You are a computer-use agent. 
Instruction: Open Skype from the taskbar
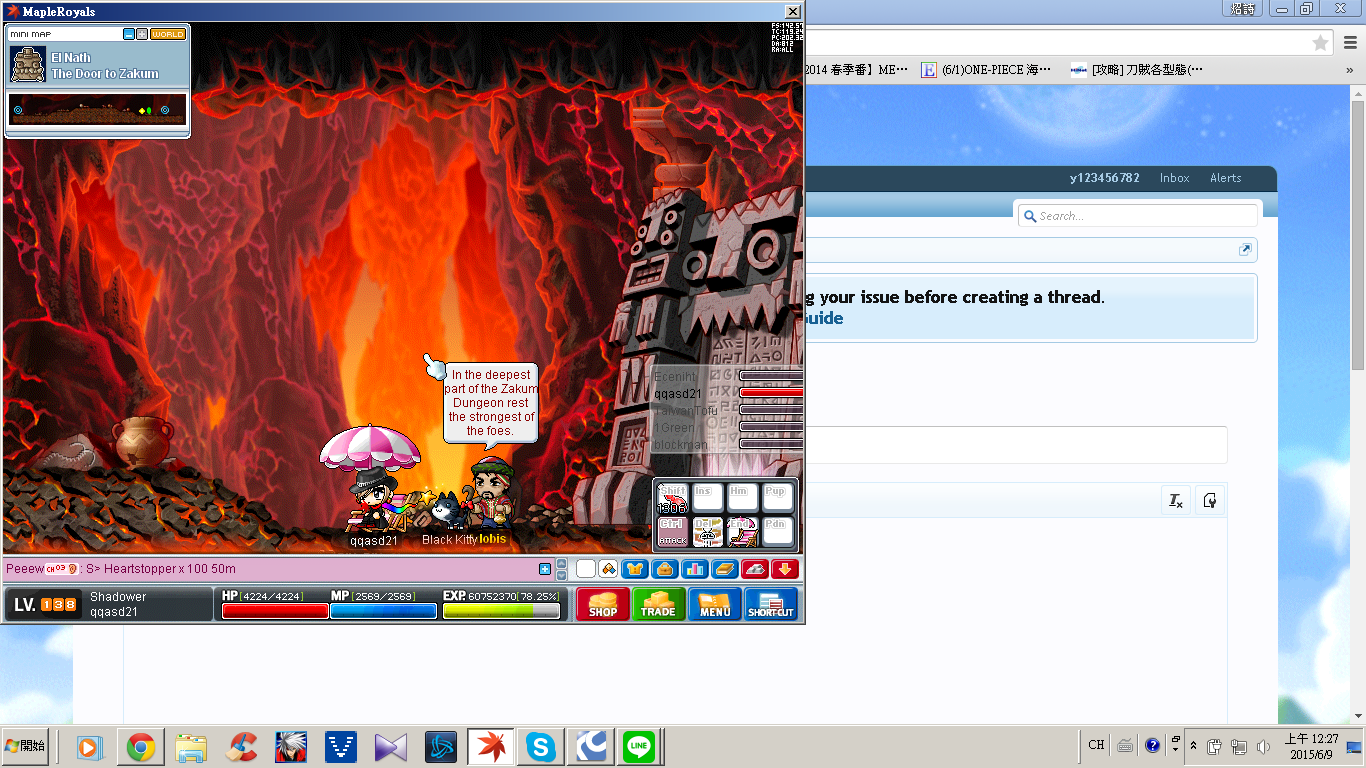540,747
